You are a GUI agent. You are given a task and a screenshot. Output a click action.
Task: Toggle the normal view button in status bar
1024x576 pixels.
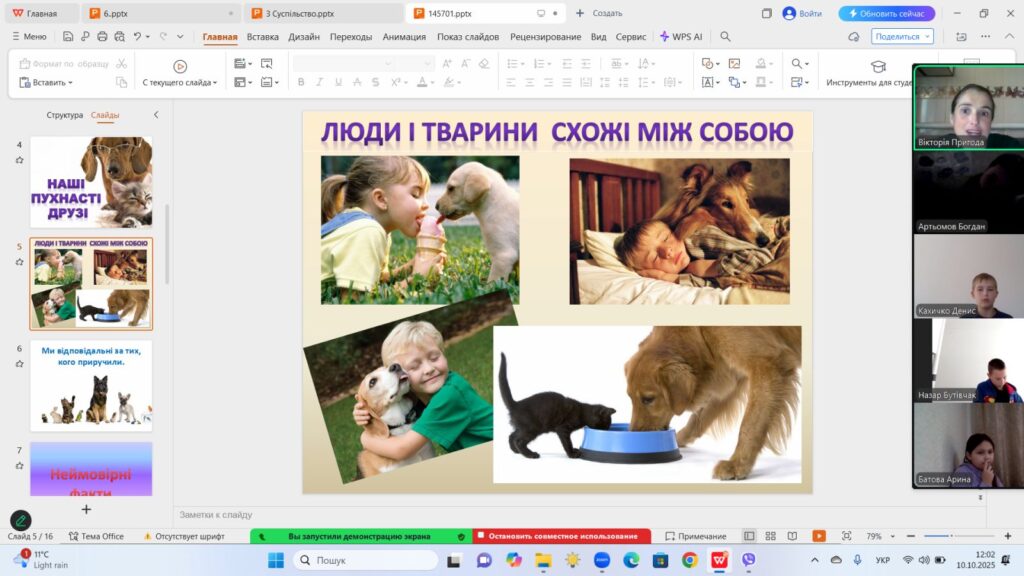[748, 536]
